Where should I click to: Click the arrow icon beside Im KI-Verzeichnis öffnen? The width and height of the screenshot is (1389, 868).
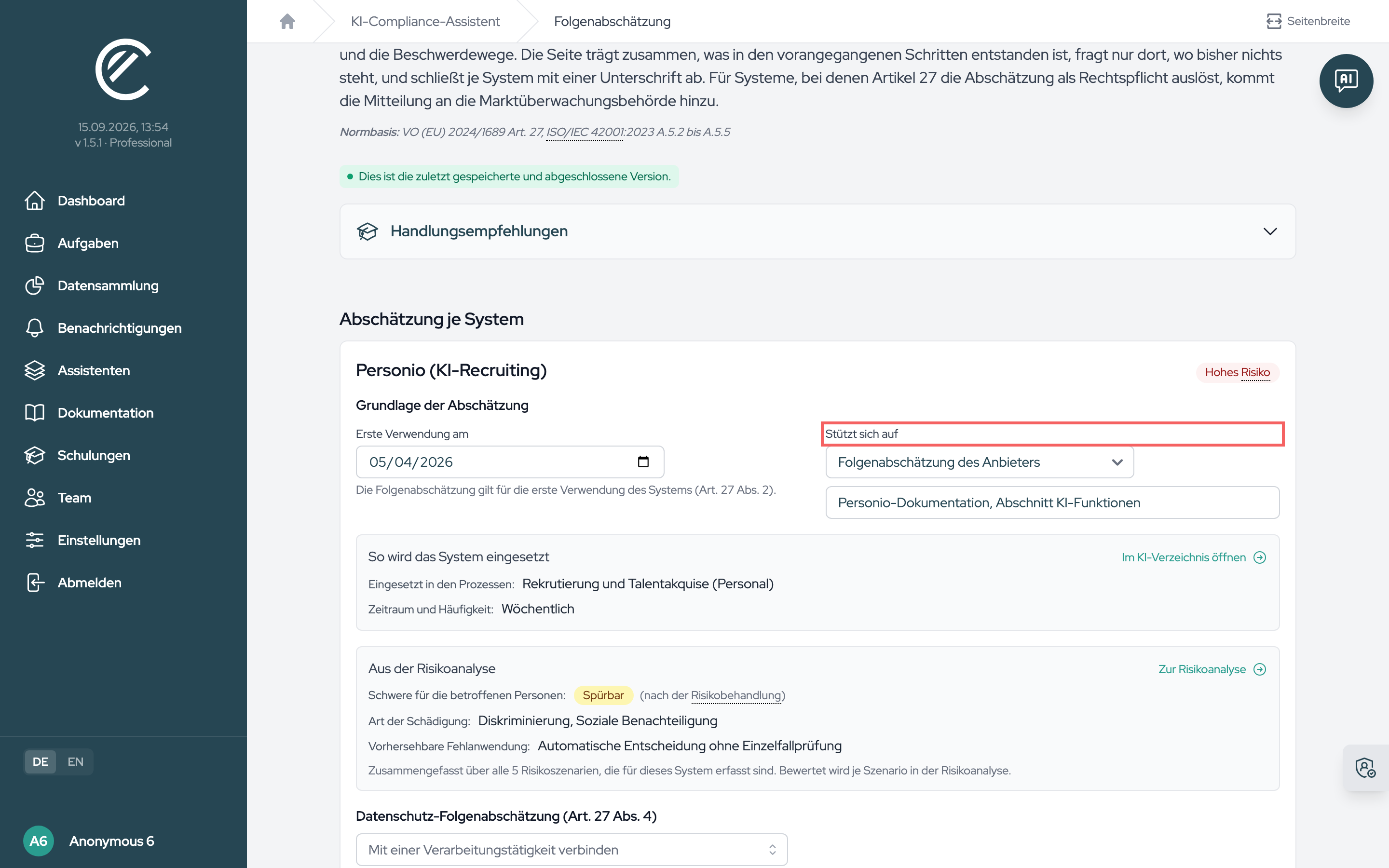click(x=1259, y=557)
